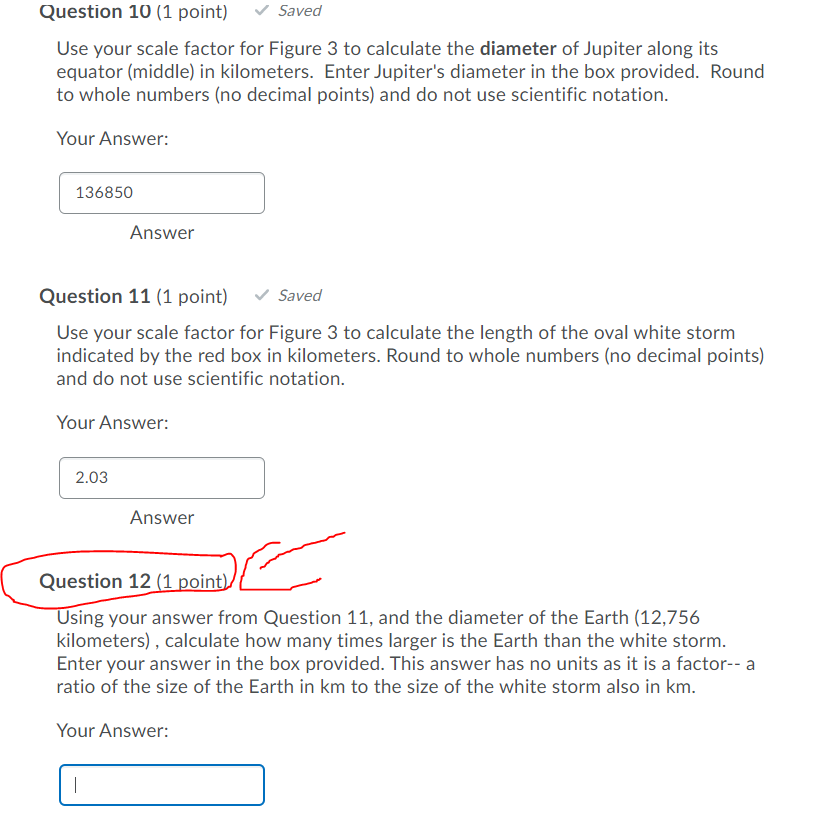Select the Saved status indicator for Question 10
Viewport: 828px width, 816px height.
pos(288,10)
